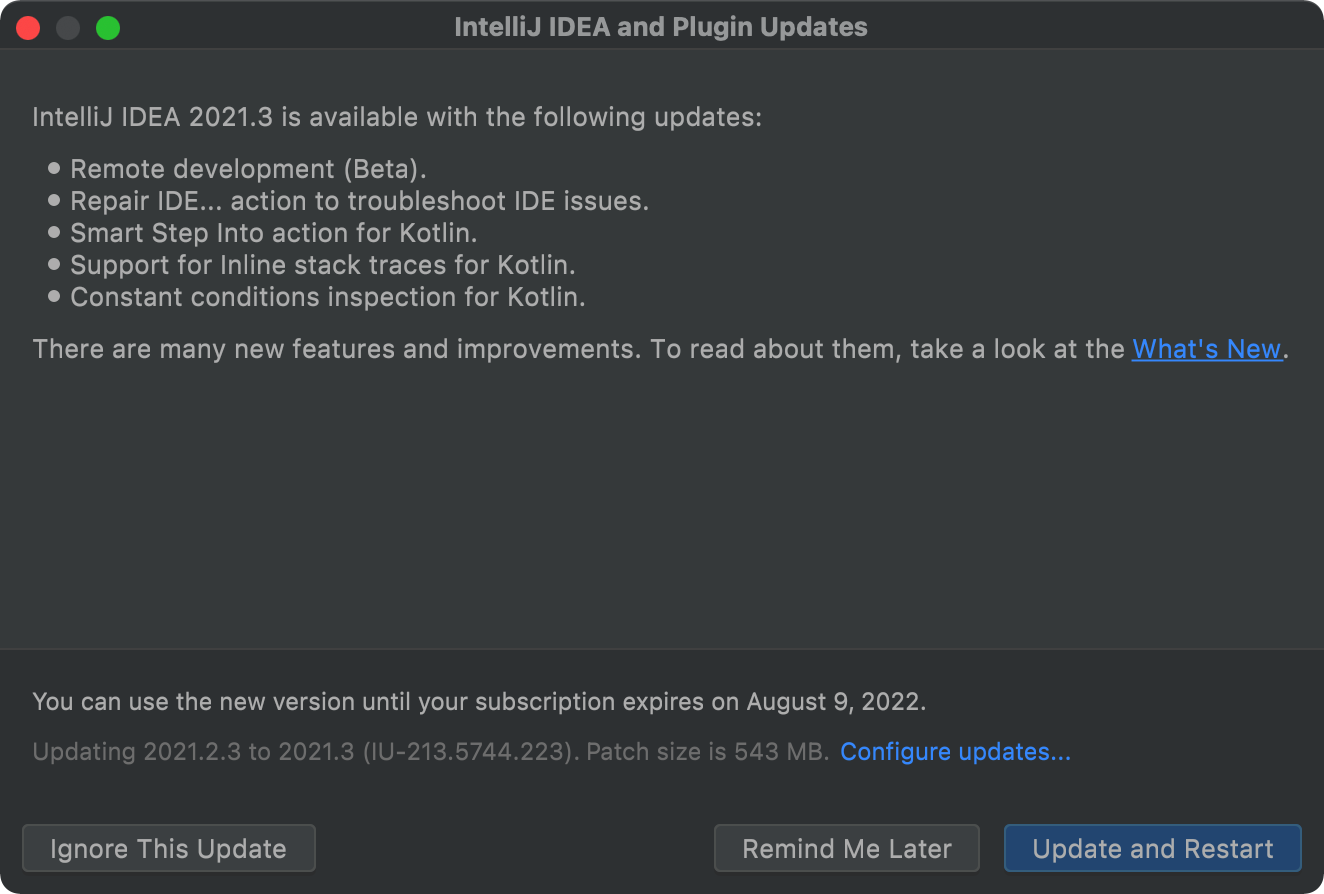Choose Ignore This Update
Image resolution: width=1324 pixels, height=894 pixels.
click(x=168, y=849)
